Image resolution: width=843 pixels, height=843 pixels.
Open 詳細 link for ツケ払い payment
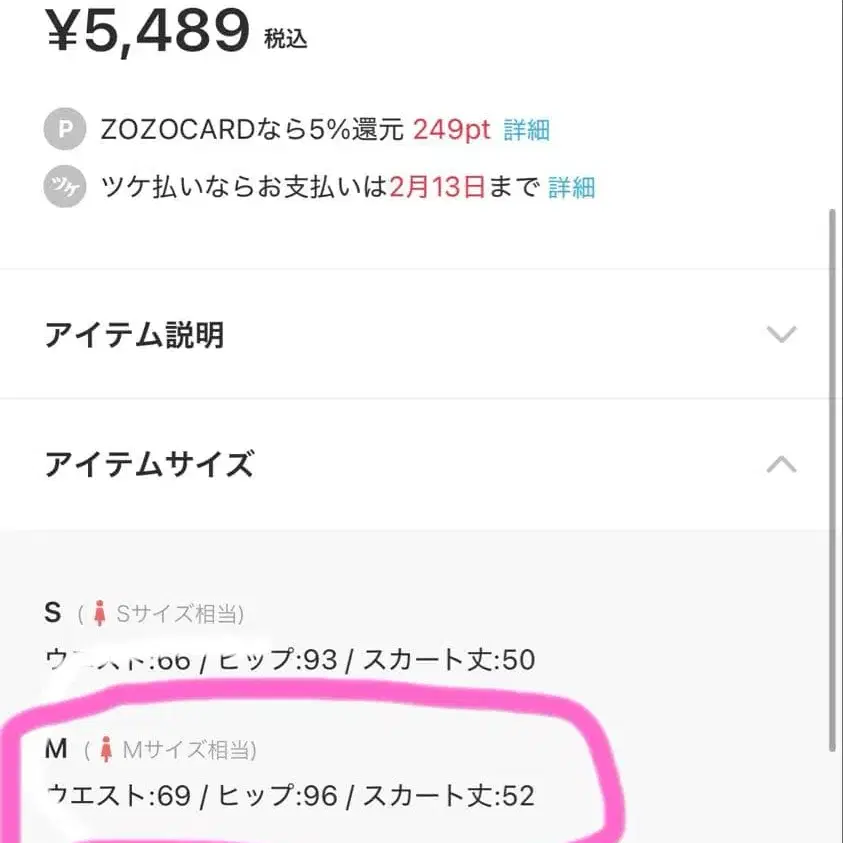pyautogui.click(x=570, y=187)
